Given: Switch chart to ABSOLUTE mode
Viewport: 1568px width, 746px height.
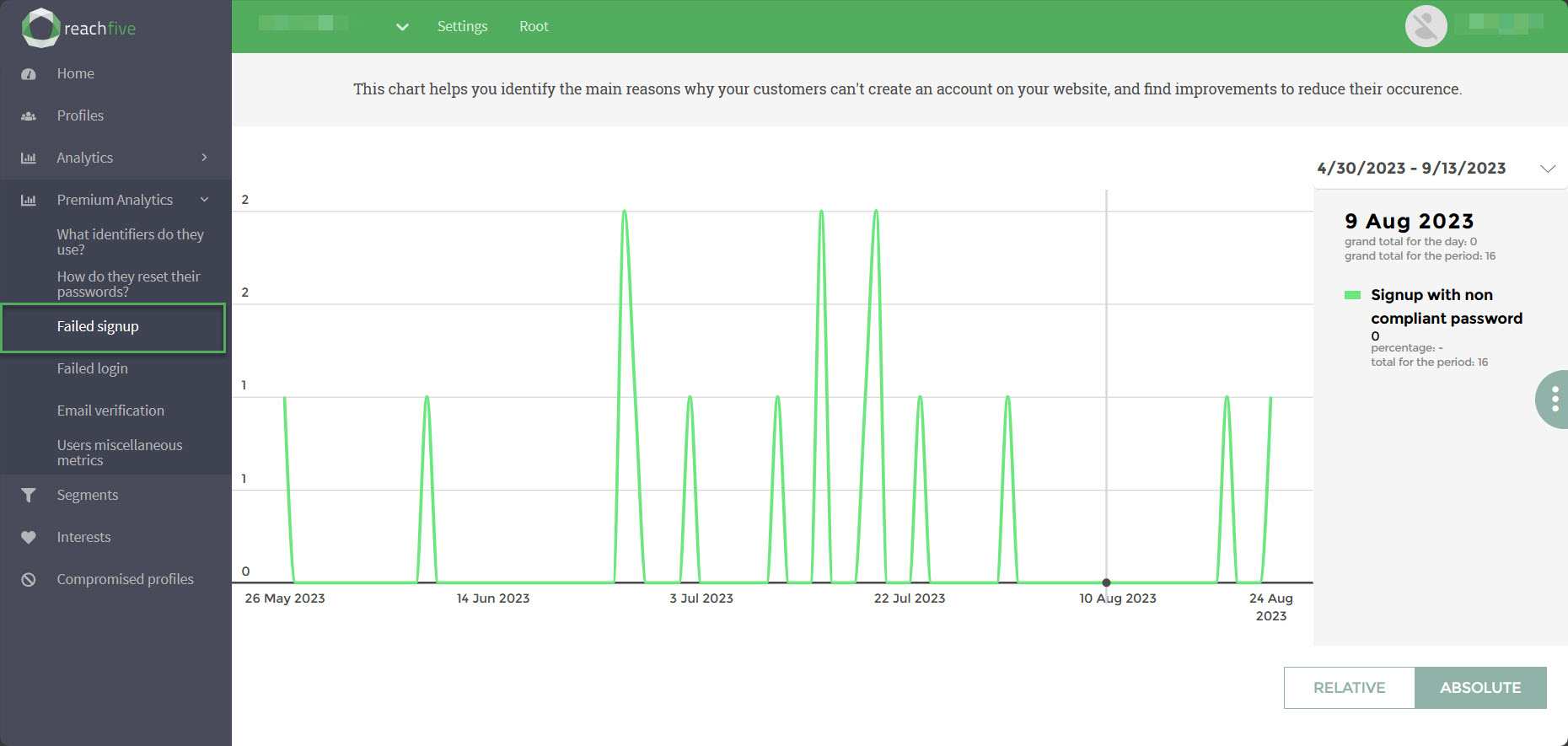Looking at the screenshot, I should pyautogui.click(x=1480, y=688).
